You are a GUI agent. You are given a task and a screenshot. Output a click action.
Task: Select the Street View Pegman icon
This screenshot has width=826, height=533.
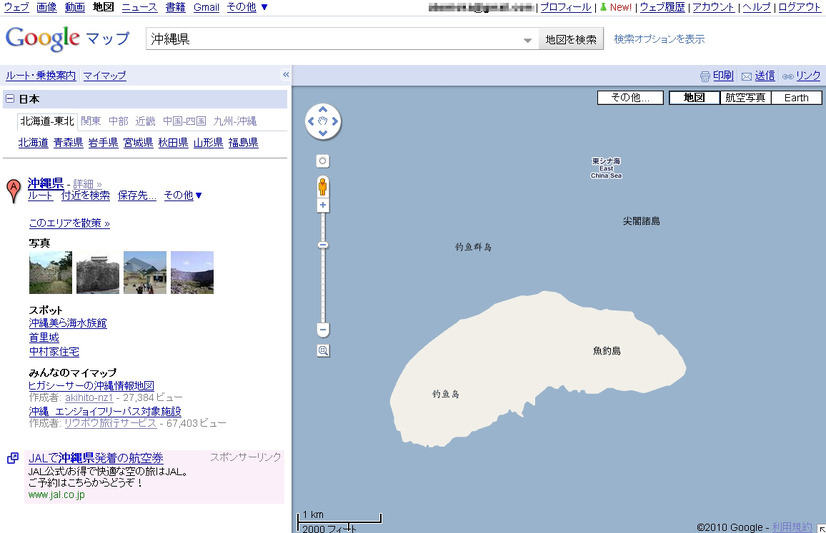[x=323, y=186]
